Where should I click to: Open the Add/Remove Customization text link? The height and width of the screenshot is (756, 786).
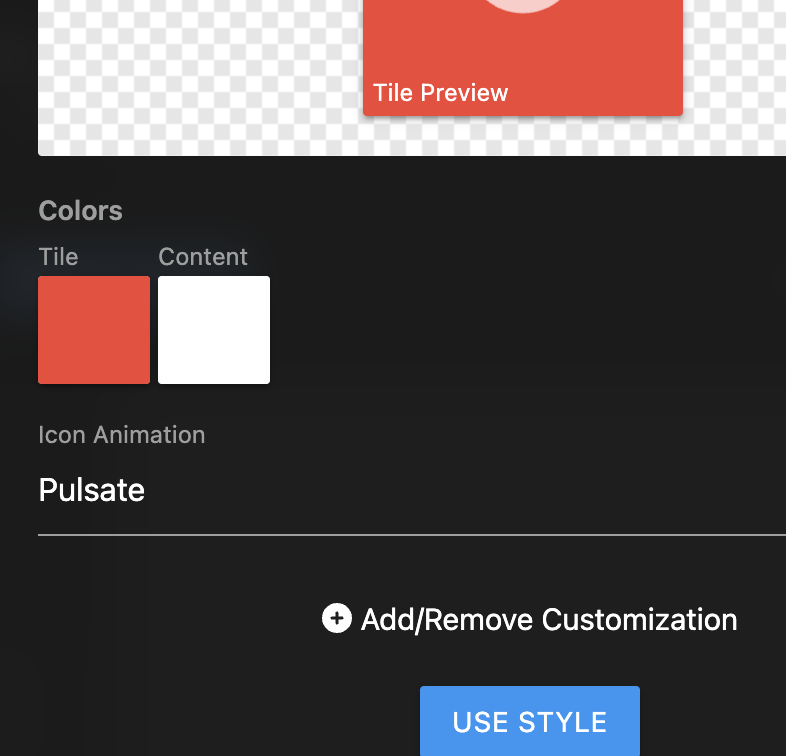[549, 620]
